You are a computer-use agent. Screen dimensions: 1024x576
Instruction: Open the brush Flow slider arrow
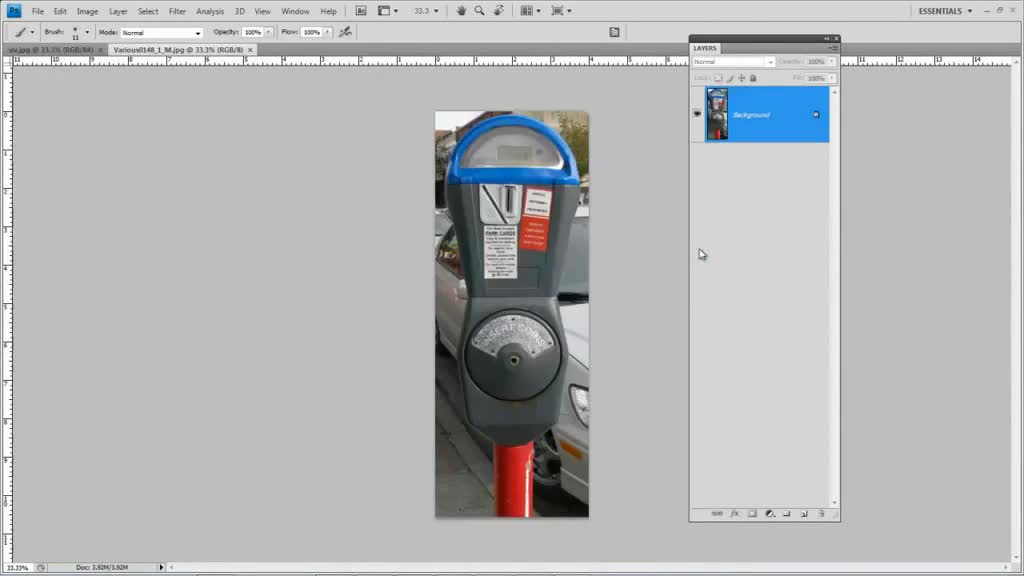tap(328, 32)
